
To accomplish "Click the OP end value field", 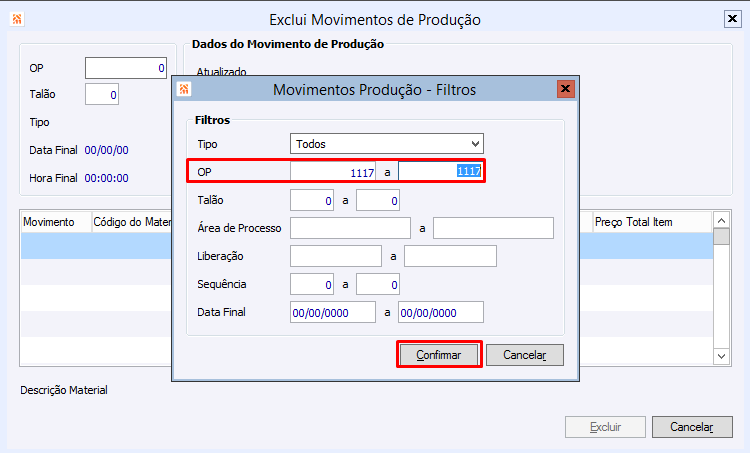I will [440, 172].
